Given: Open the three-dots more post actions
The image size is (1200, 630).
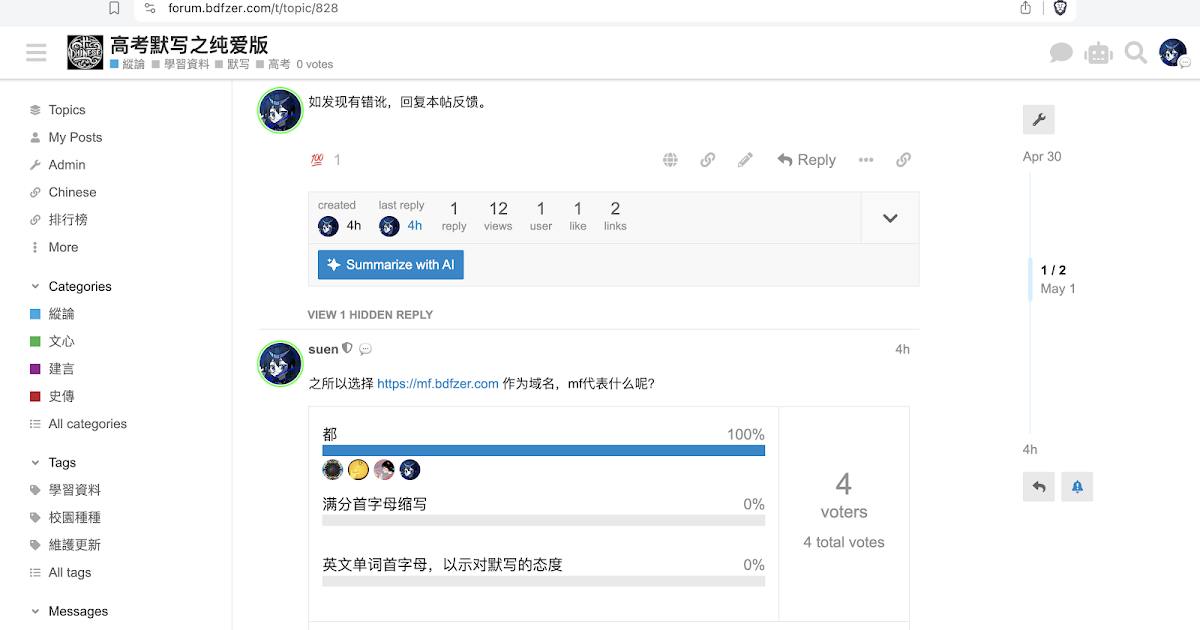Looking at the screenshot, I should coord(866,160).
